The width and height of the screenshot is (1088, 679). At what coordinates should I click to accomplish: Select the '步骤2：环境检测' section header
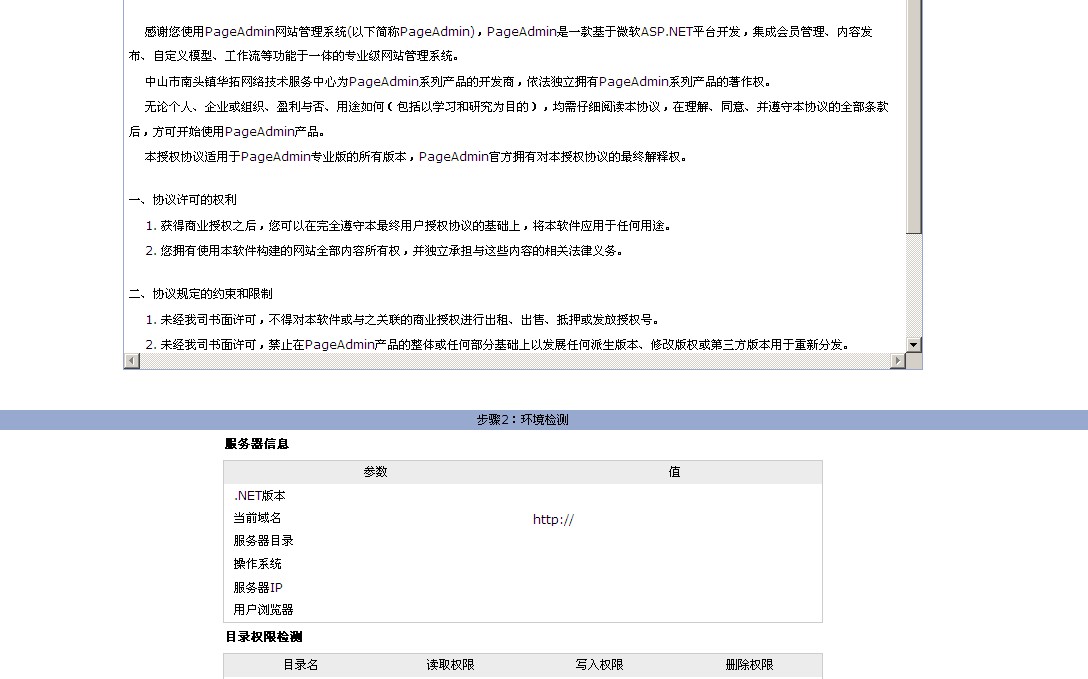click(522, 420)
